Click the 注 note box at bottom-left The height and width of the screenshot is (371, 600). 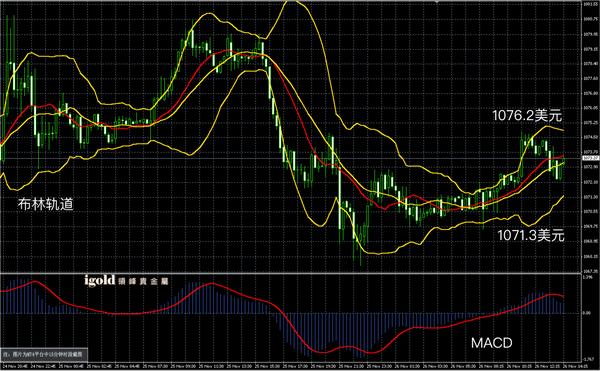[x=44, y=354]
